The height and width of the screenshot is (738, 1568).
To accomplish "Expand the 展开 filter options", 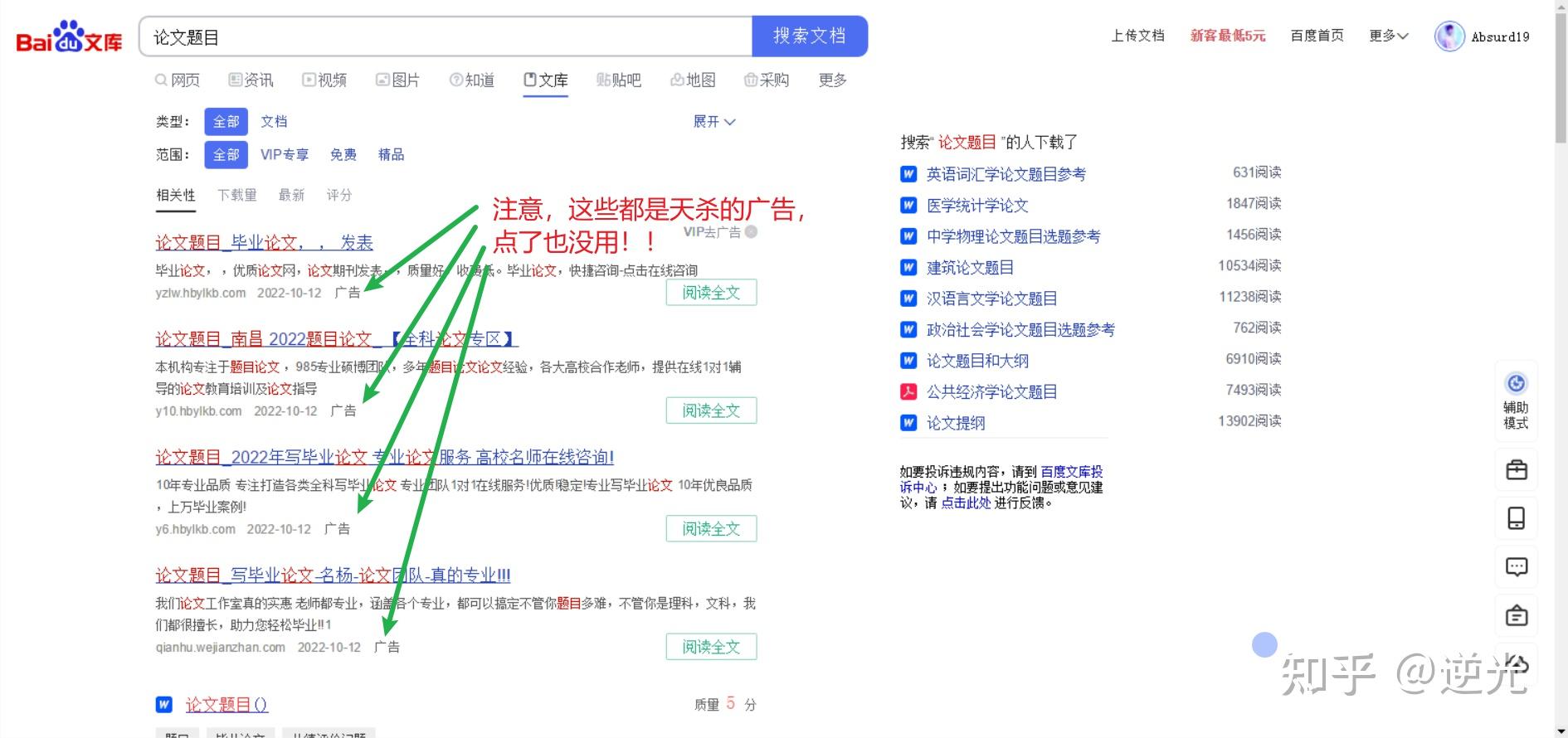I will tap(714, 121).
